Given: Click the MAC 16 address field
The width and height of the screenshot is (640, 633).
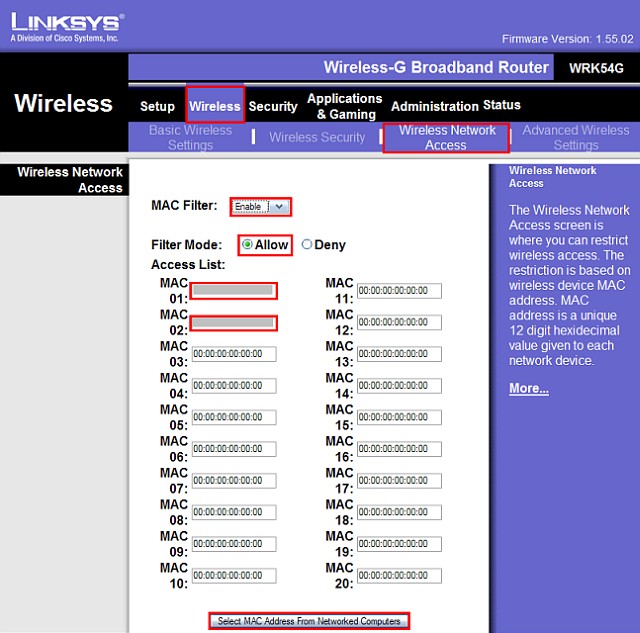Looking at the screenshot, I should point(399,449).
